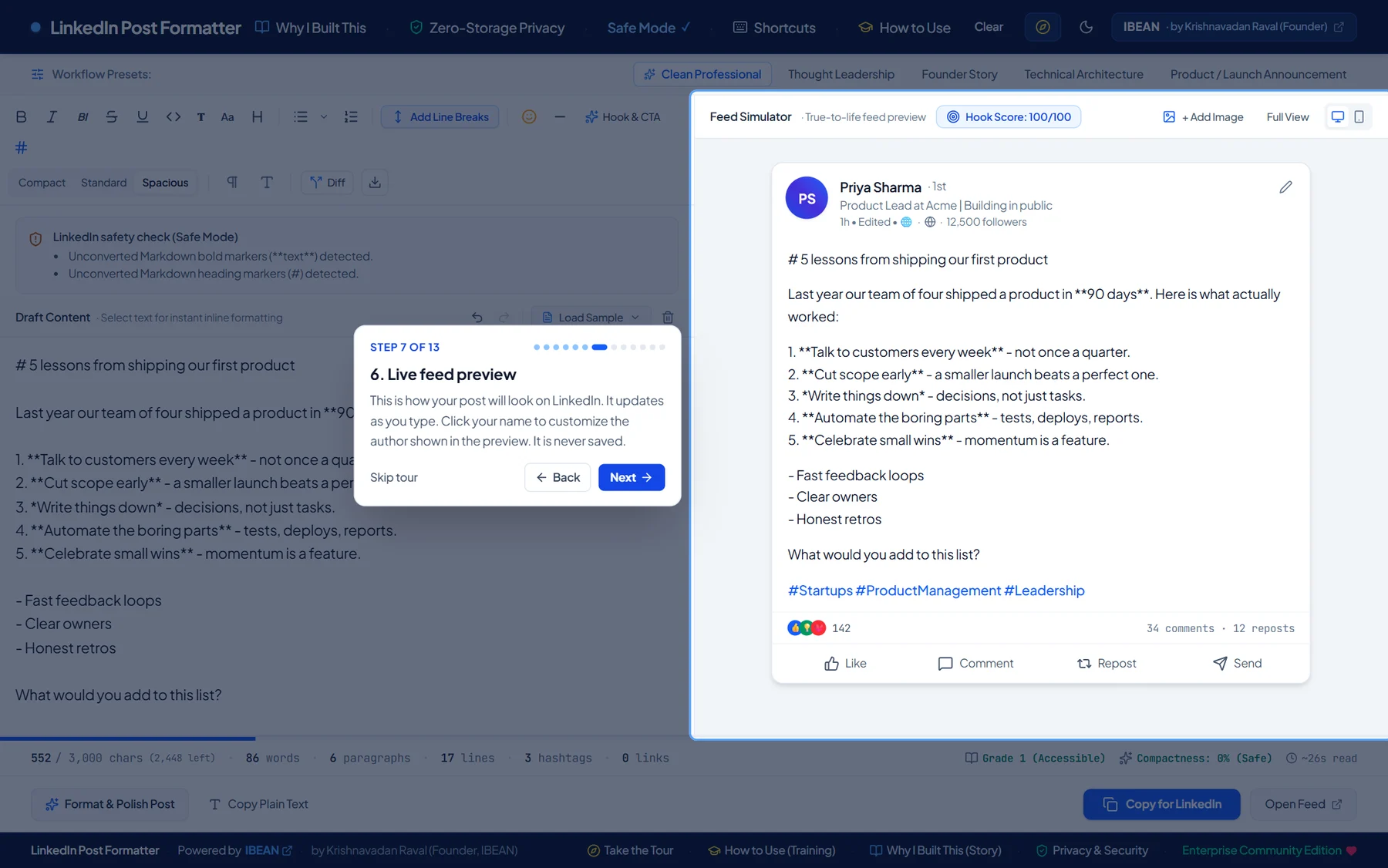This screenshot has height=868, width=1388.
Task: Insert inline code formatting icon
Action: click(x=173, y=117)
